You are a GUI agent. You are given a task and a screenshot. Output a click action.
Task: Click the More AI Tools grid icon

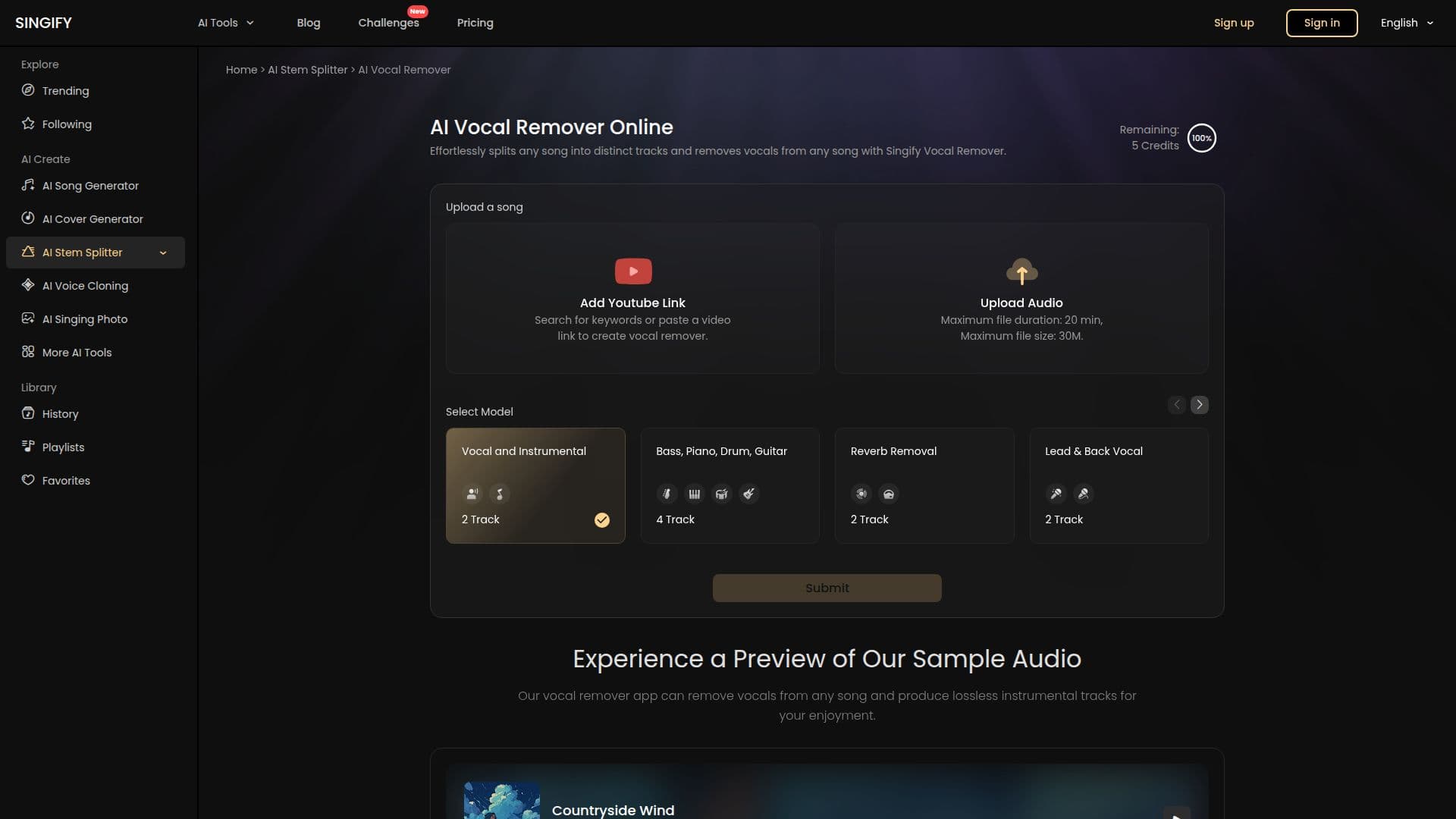tap(28, 352)
